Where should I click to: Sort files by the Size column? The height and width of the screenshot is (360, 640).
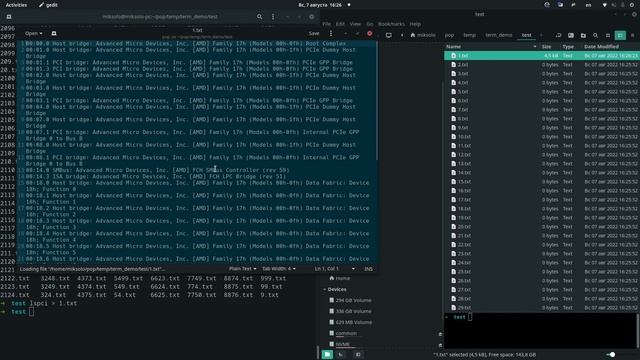click(547, 47)
